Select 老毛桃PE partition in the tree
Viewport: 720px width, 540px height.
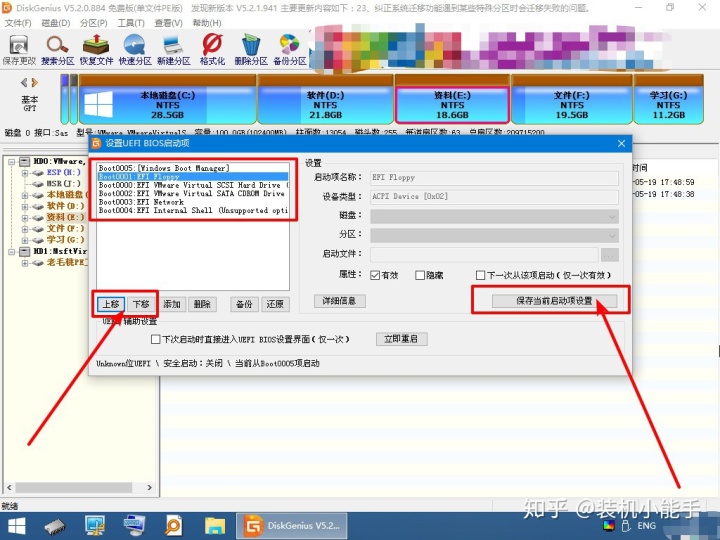pyautogui.click(x=67, y=262)
